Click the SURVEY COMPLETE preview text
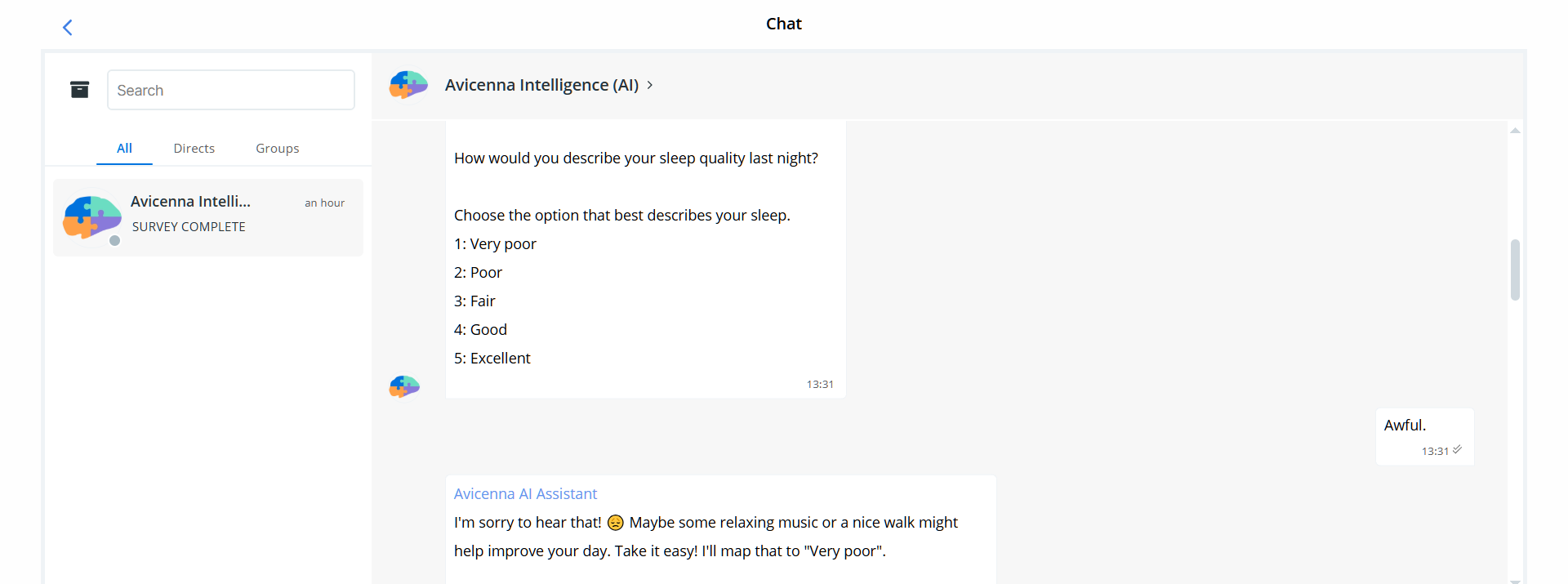 [x=189, y=227]
